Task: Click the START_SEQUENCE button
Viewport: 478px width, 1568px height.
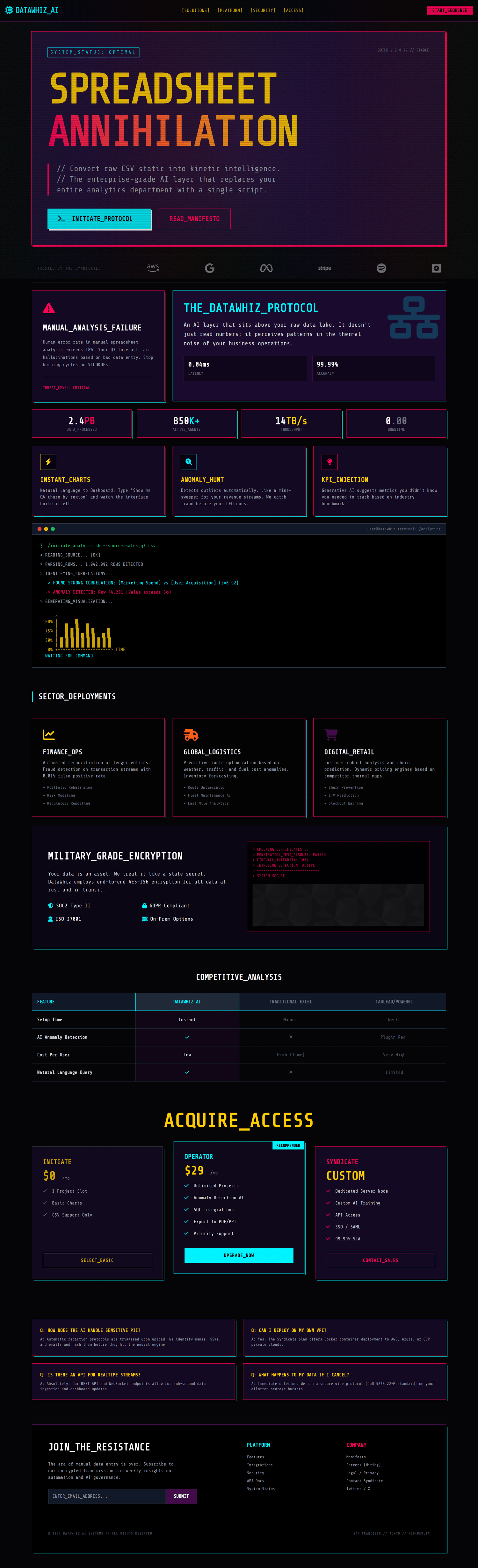Action: tap(449, 11)
